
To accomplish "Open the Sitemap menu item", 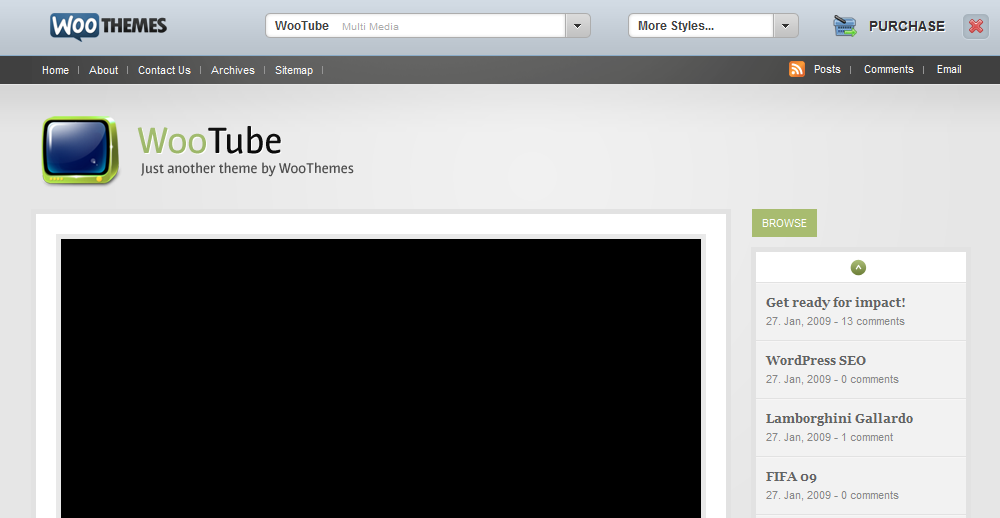I will coord(294,70).
